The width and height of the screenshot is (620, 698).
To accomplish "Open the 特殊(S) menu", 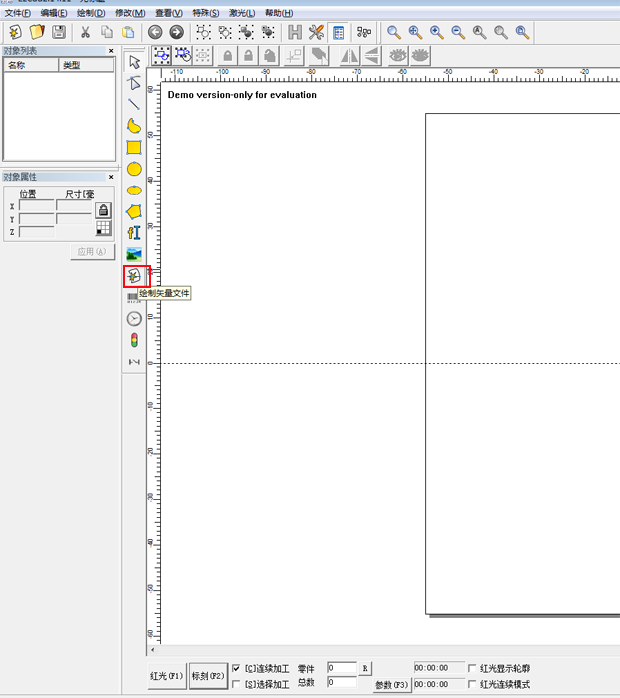I will pos(206,13).
